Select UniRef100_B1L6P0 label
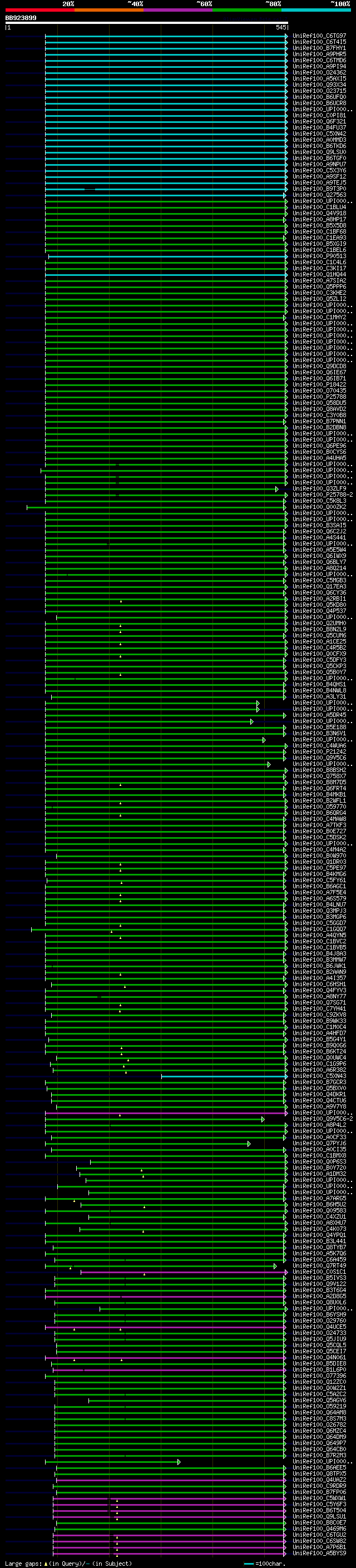Screen dimensions: 356x1568 (319, 1369)
